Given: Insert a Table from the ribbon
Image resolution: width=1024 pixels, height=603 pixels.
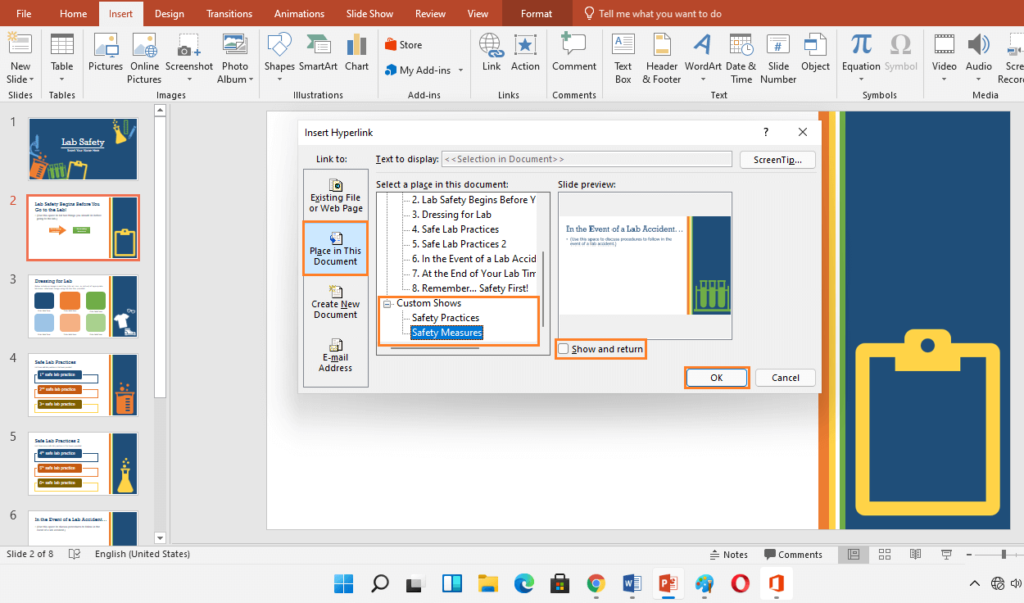Looking at the screenshot, I should click(x=62, y=52).
